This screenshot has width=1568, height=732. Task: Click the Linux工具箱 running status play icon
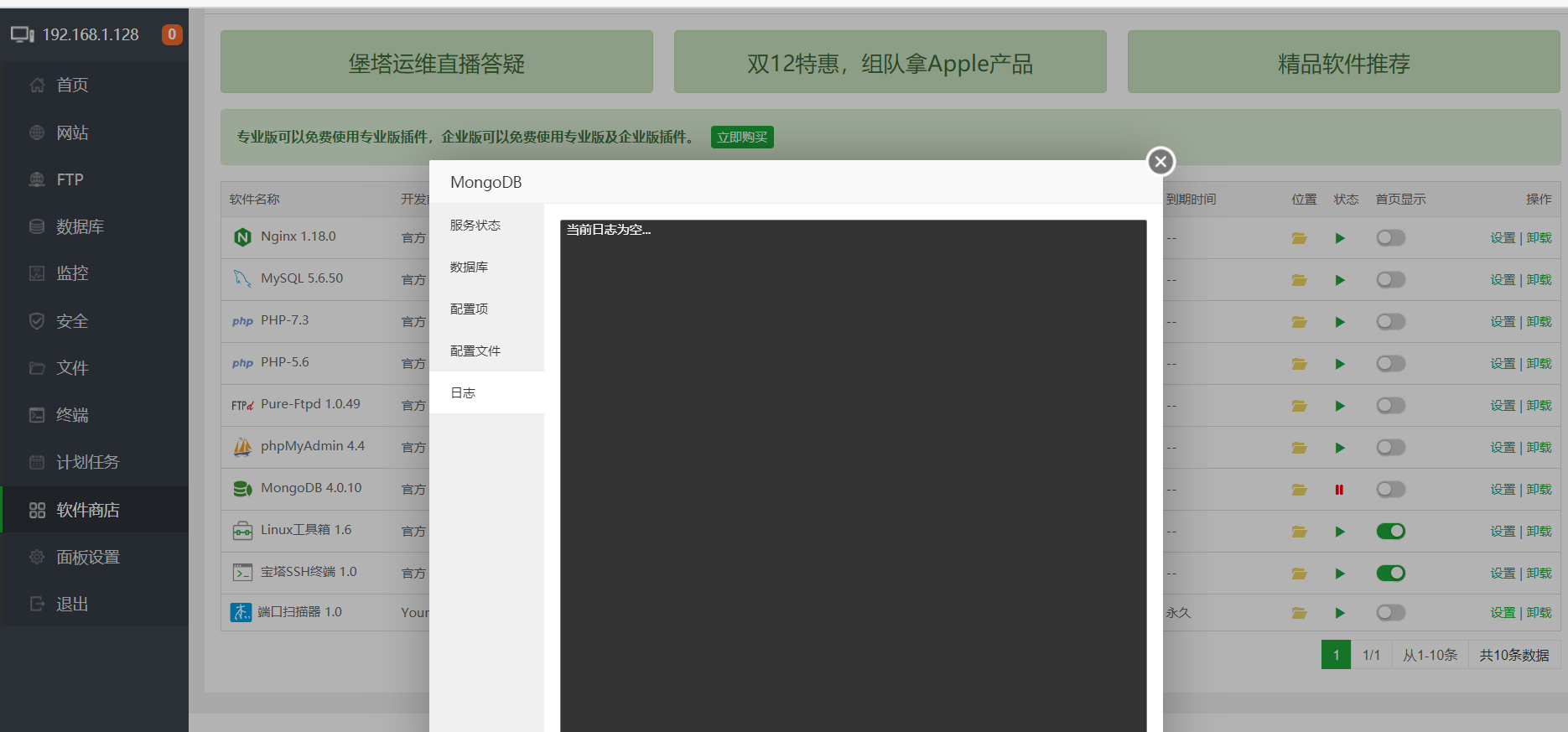coord(1340,532)
